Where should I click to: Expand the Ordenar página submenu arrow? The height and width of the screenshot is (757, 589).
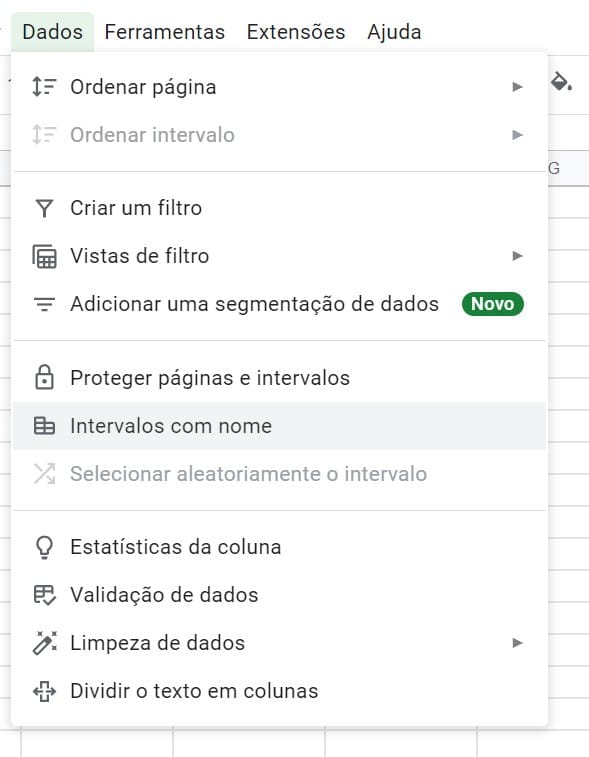[518, 87]
